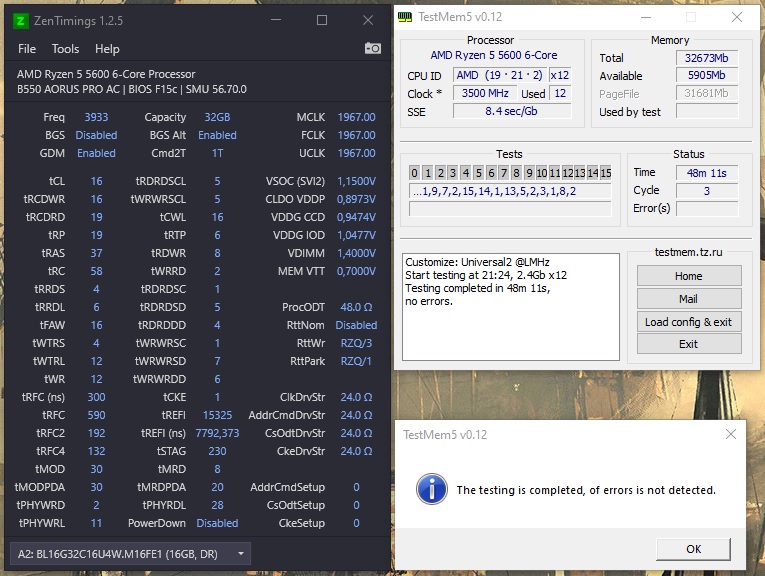This screenshot has width=765, height=576.
Task: Click the FCLK value 1967.00
Action: pyautogui.click(x=356, y=135)
